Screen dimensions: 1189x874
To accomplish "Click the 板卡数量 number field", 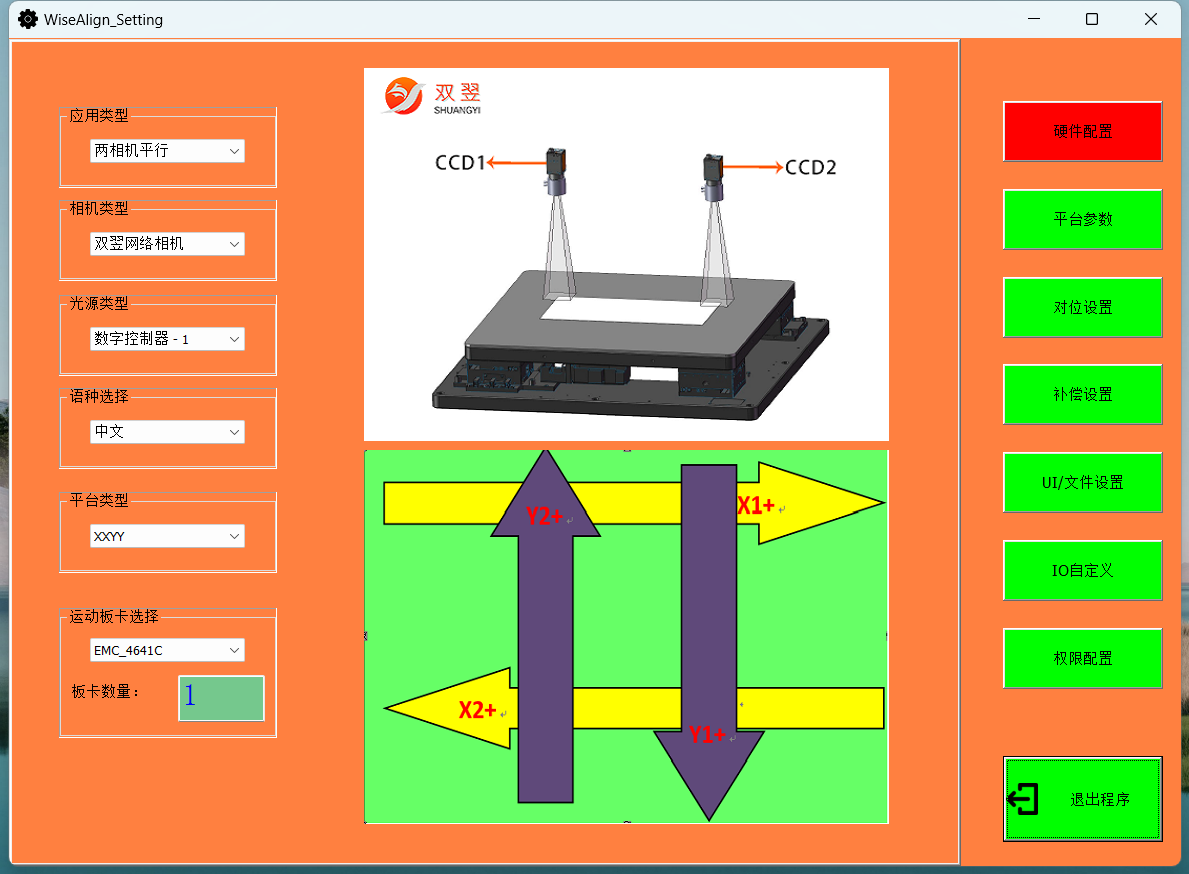I will pos(221,698).
